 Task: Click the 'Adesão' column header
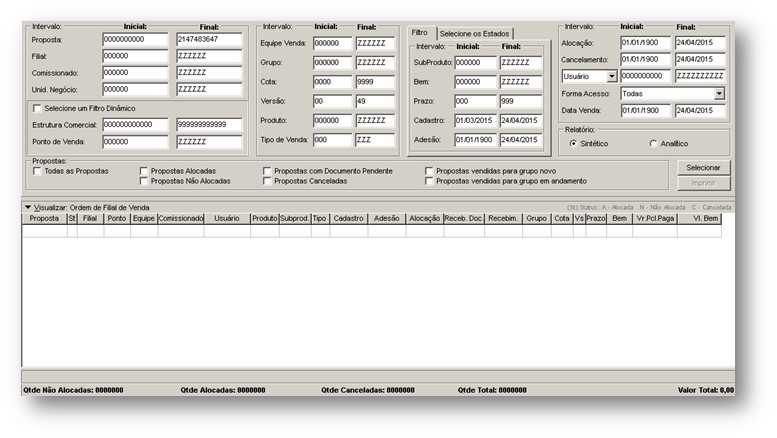pyautogui.click(x=387, y=219)
